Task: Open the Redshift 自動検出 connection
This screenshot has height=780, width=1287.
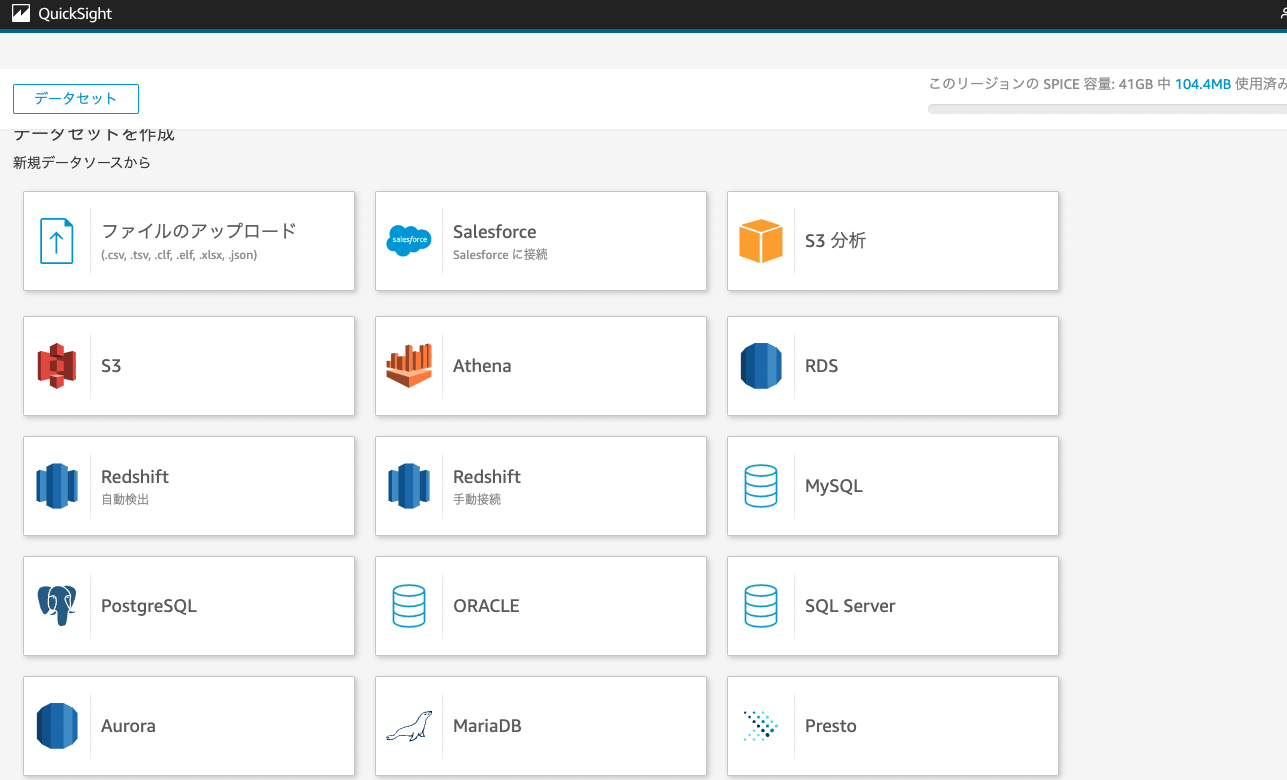Action: 188,485
